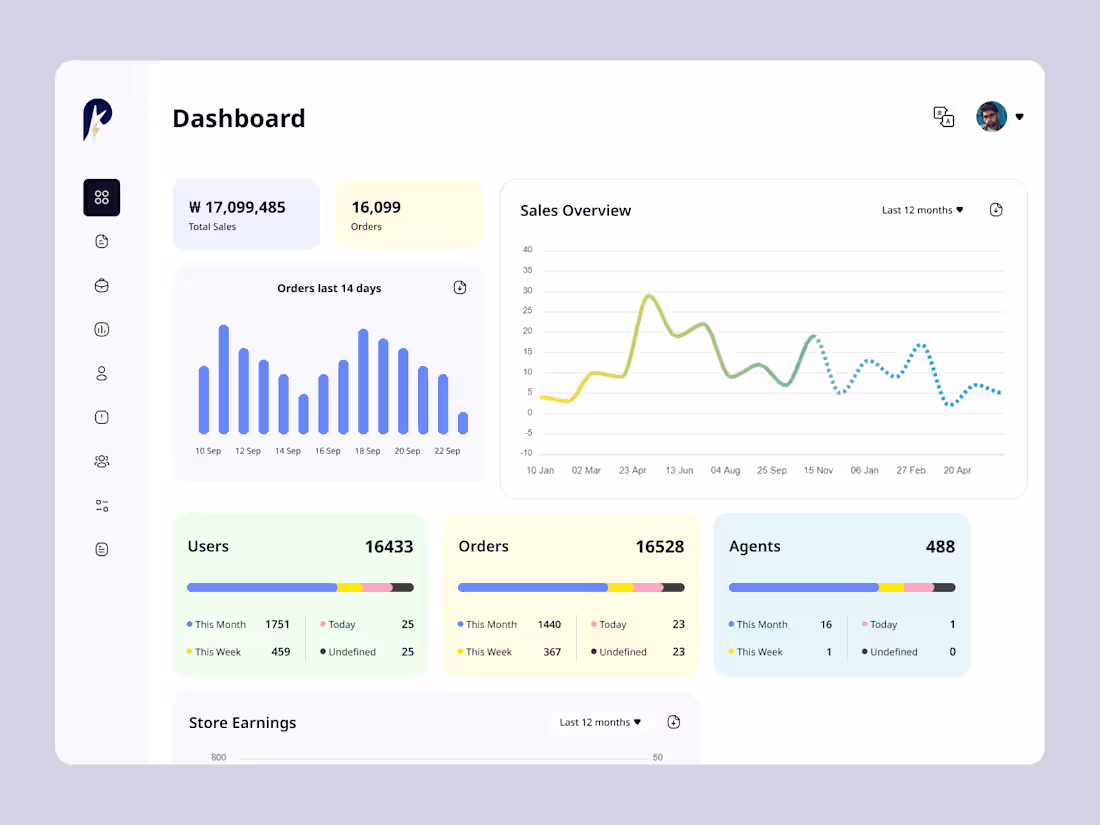Open the customer profile icon in sidebar
This screenshot has width=1100, height=825.
click(x=101, y=373)
